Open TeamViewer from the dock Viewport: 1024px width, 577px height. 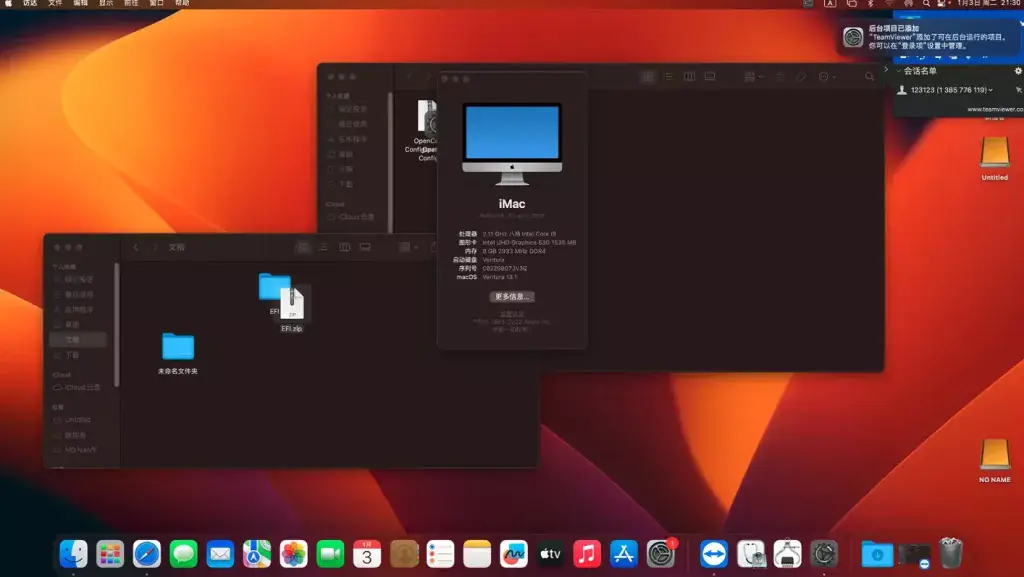click(x=714, y=554)
